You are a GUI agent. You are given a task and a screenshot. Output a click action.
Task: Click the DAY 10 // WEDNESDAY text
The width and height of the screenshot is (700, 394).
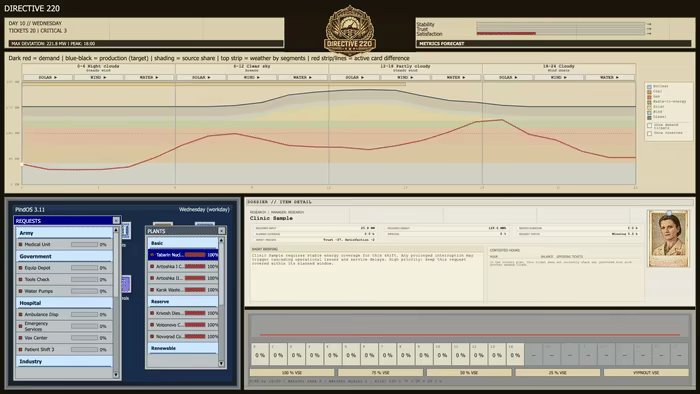35,23
